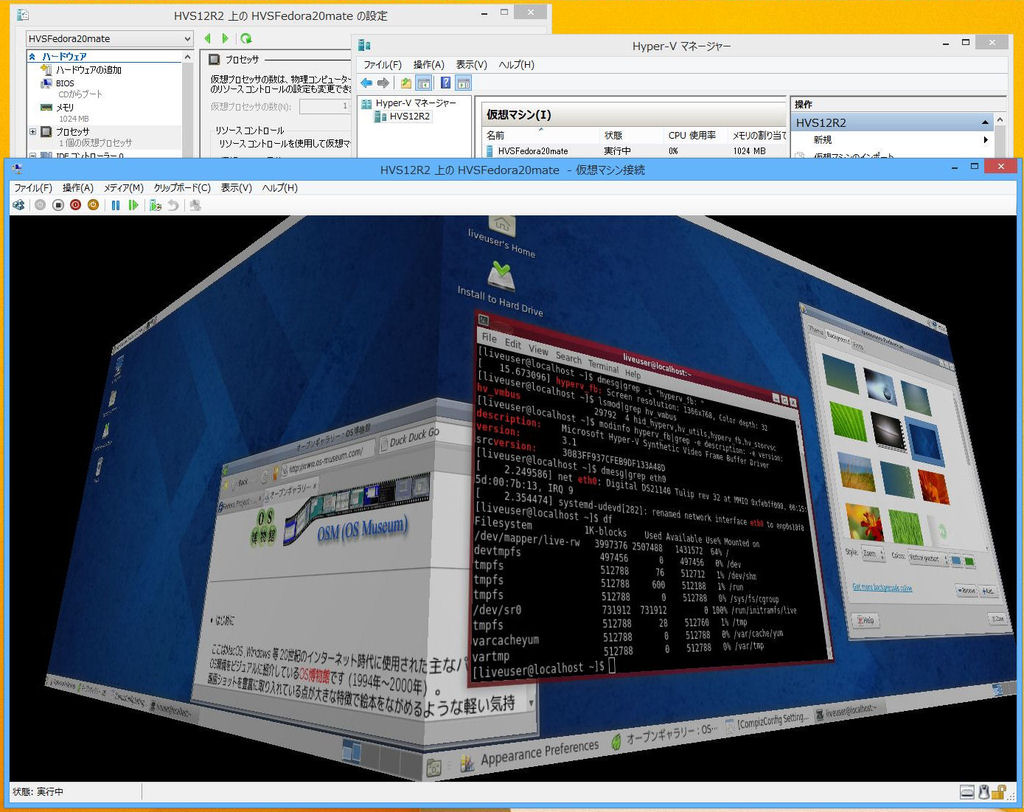Click the Turn Off (black square) VM toolbar icon

58,205
